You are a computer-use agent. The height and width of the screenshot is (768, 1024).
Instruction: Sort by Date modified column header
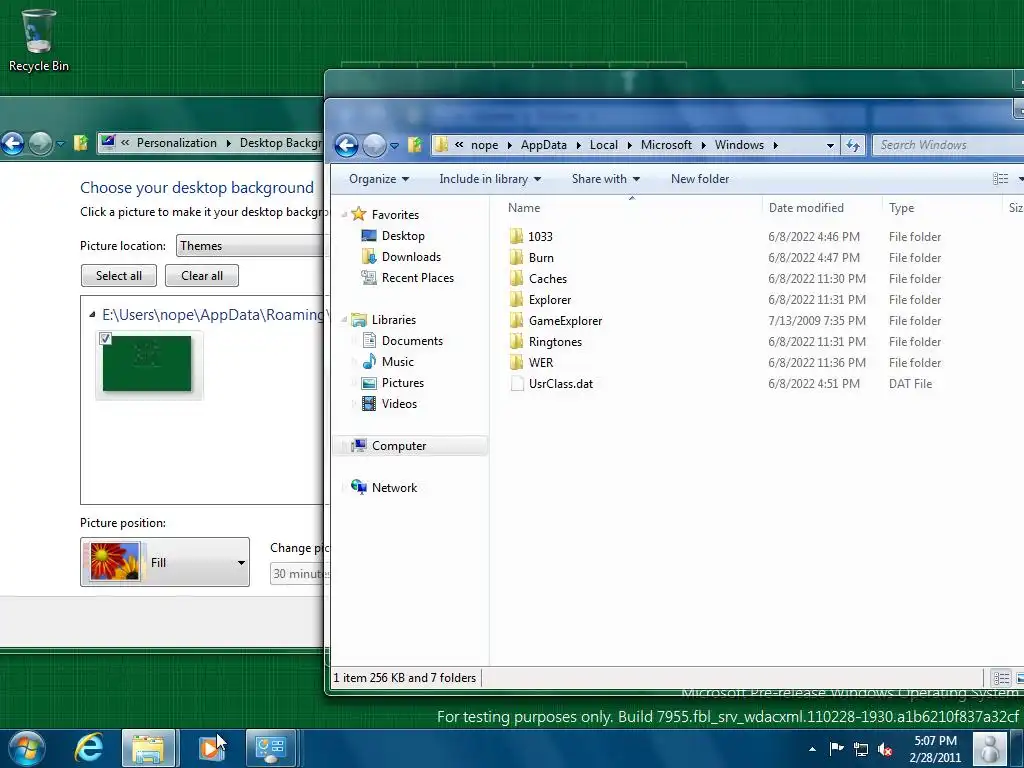click(x=822, y=208)
